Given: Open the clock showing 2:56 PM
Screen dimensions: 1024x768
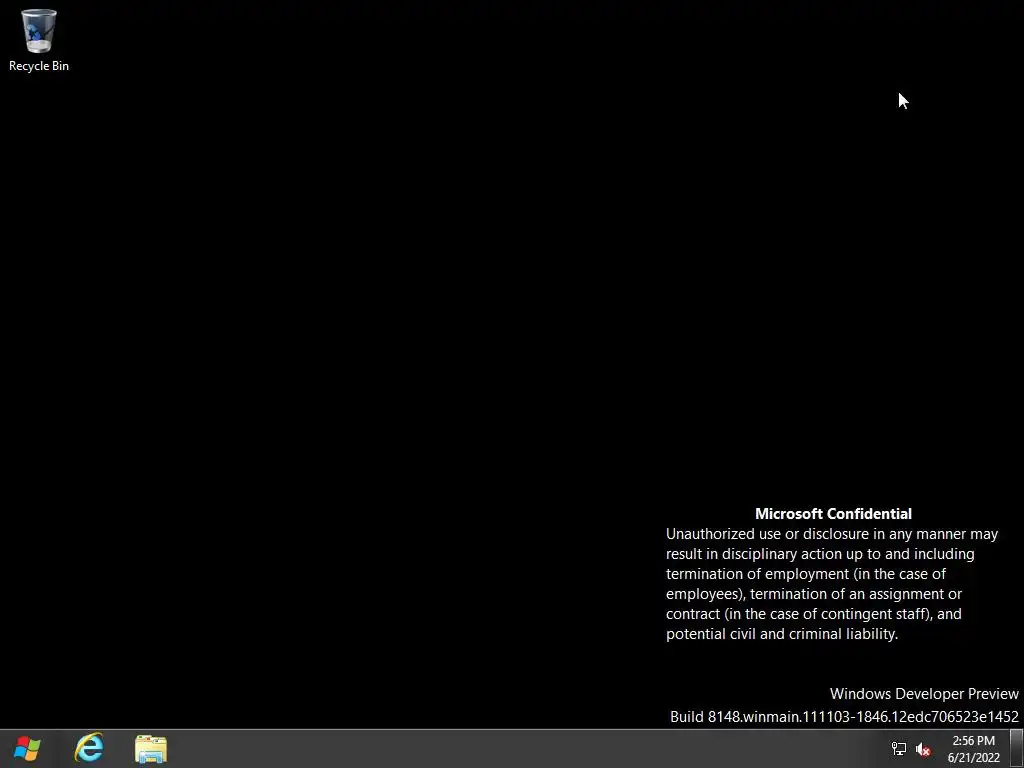Looking at the screenshot, I should 974,749.
